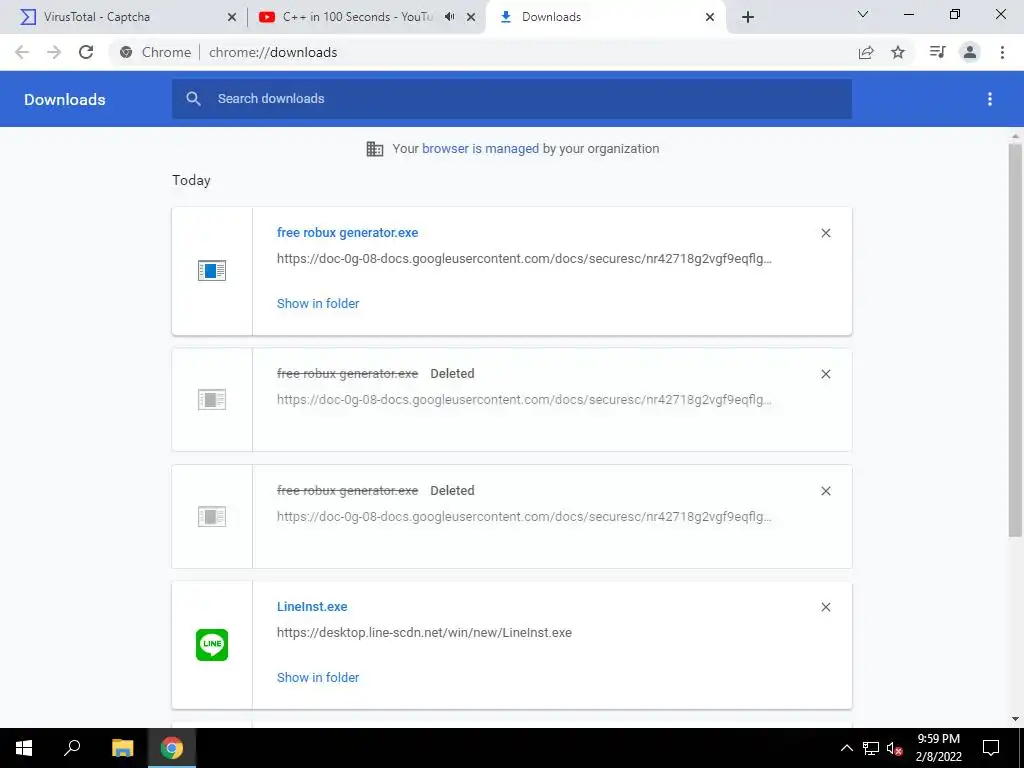This screenshot has height=768, width=1024.
Task: Click the Chrome taskbar icon
Action: [172, 748]
